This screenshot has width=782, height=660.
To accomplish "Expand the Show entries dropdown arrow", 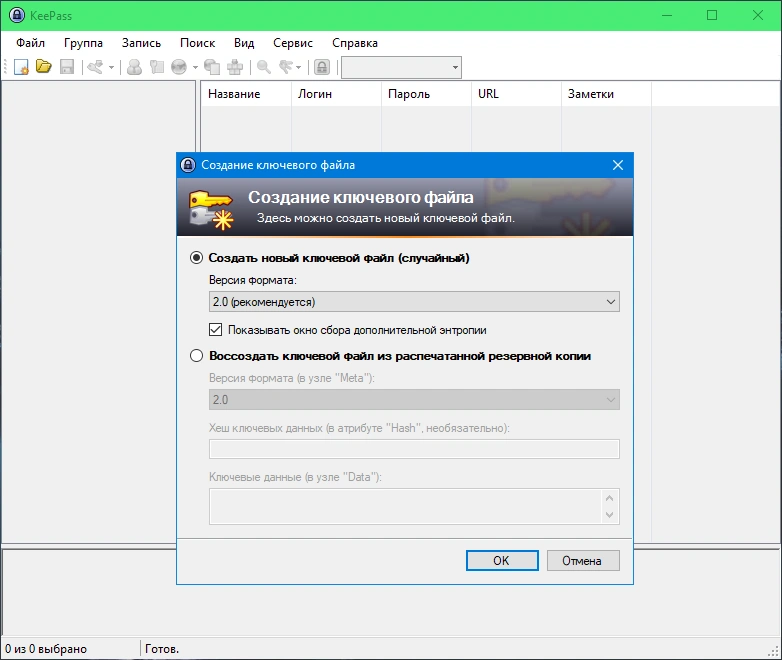I will point(299,67).
